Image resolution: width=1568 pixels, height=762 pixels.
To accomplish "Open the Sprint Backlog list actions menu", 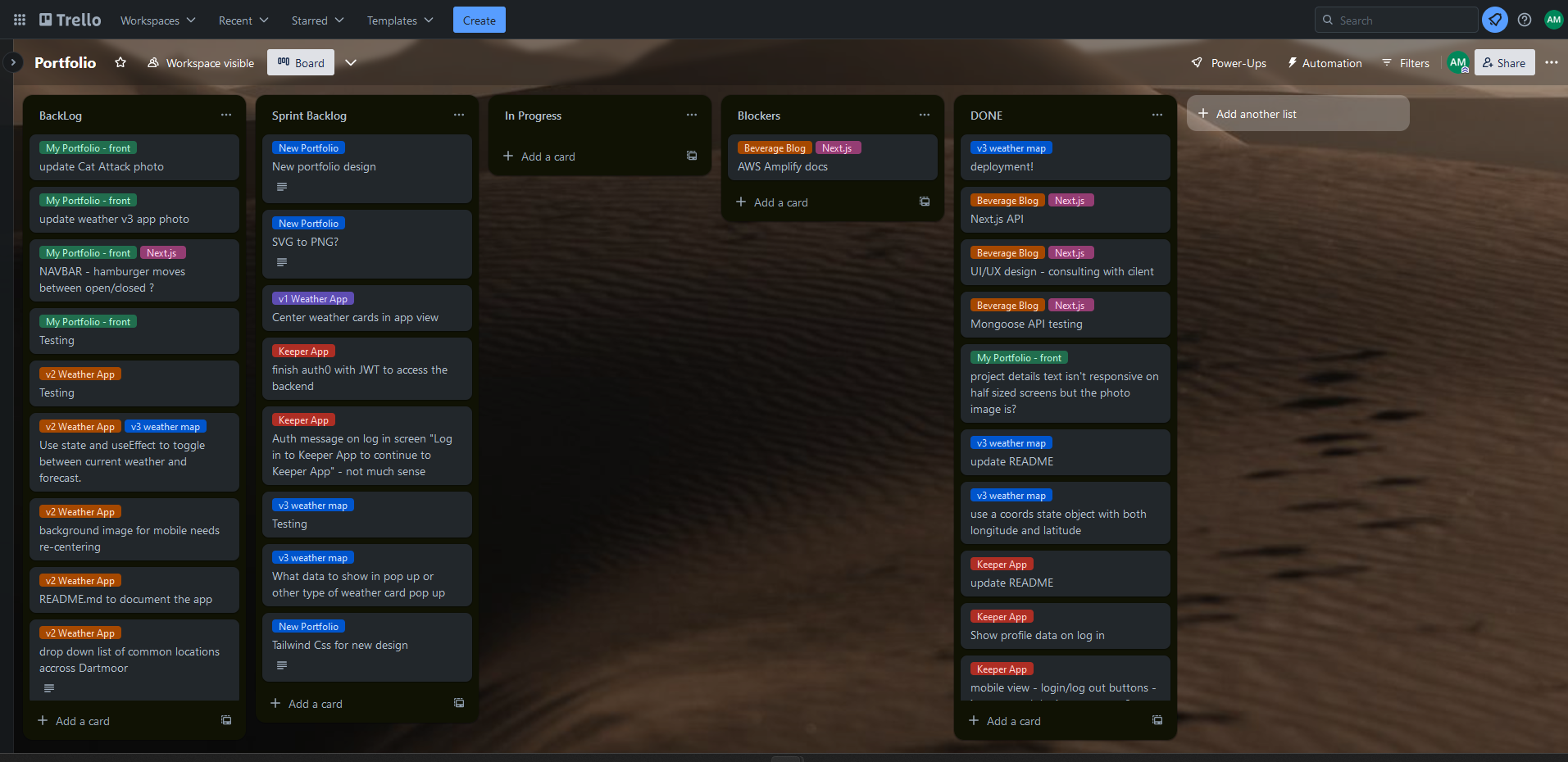I will pyautogui.click(x=459, y=115).
